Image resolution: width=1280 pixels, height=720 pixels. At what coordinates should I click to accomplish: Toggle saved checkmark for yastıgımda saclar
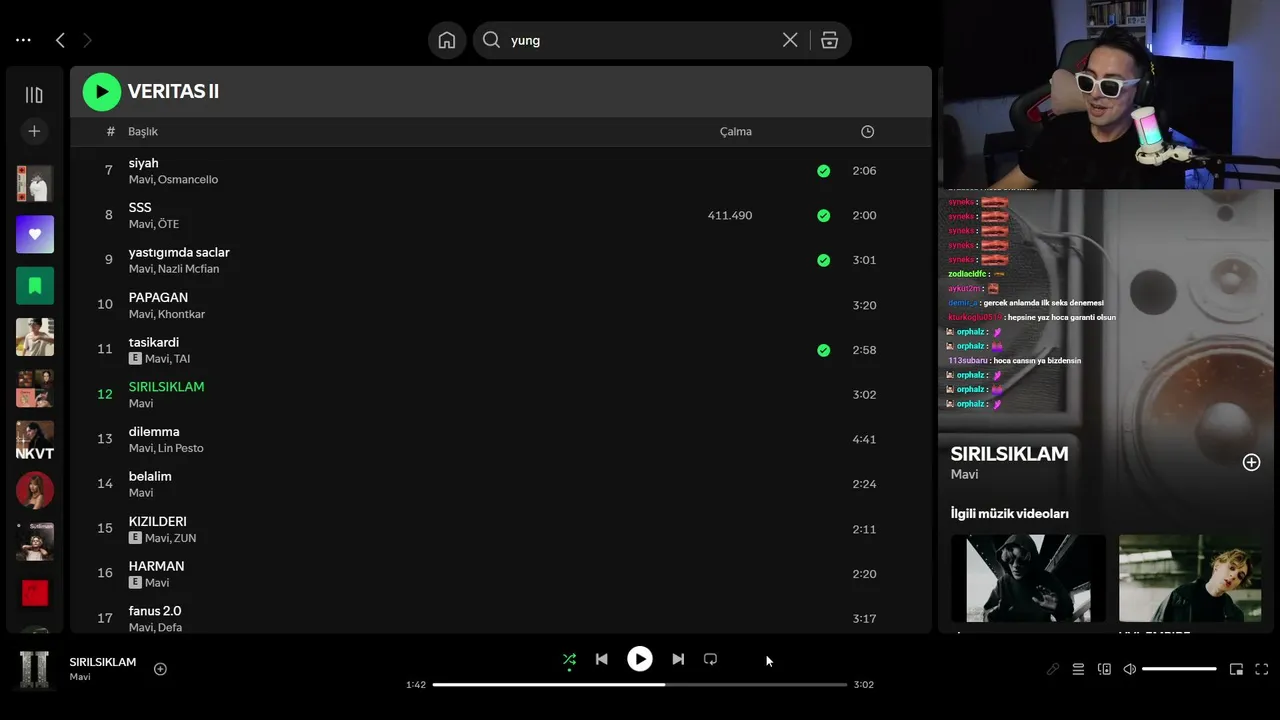tap(823, 260)
